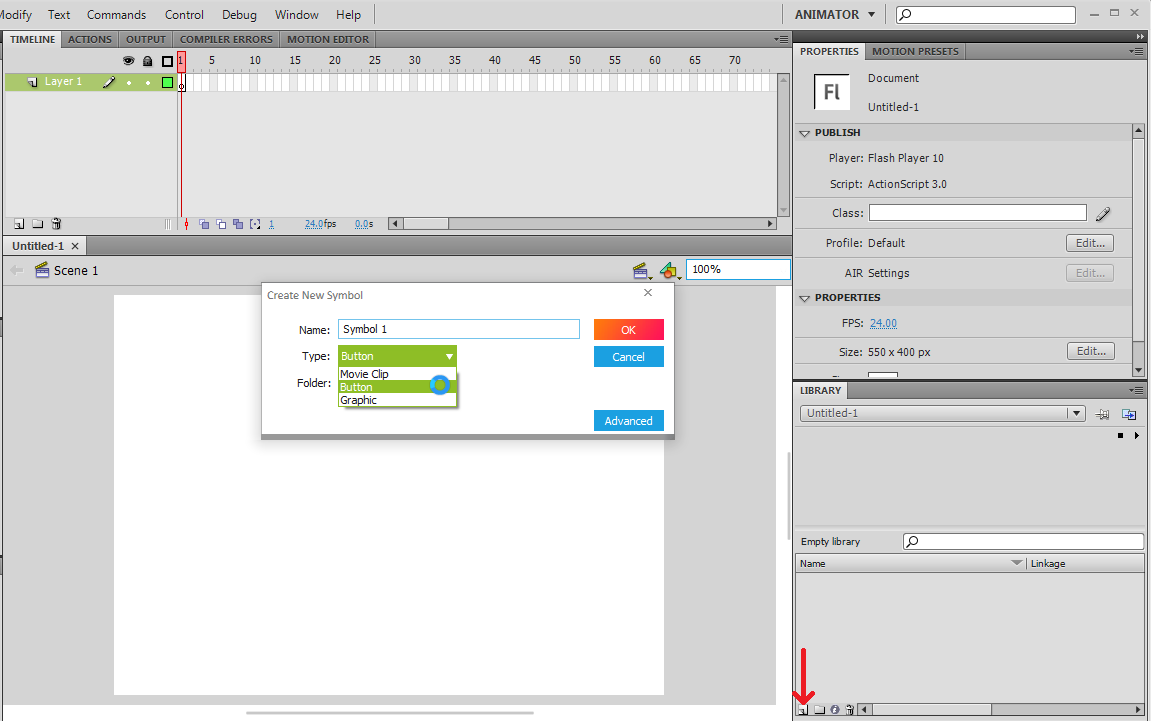Click the New Symbol icon in Library
Viewport: 1151px width, 721px height.
[x=803, y=710]
